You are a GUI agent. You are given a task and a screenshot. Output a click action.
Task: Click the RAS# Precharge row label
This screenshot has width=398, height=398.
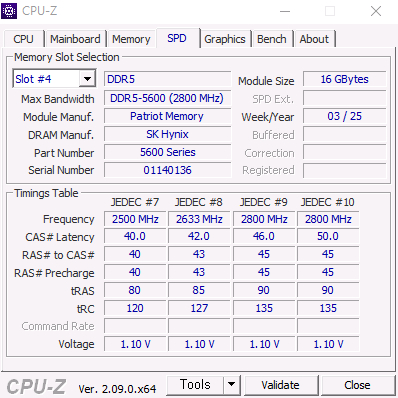pyautogui.click(x=54, y=273)
